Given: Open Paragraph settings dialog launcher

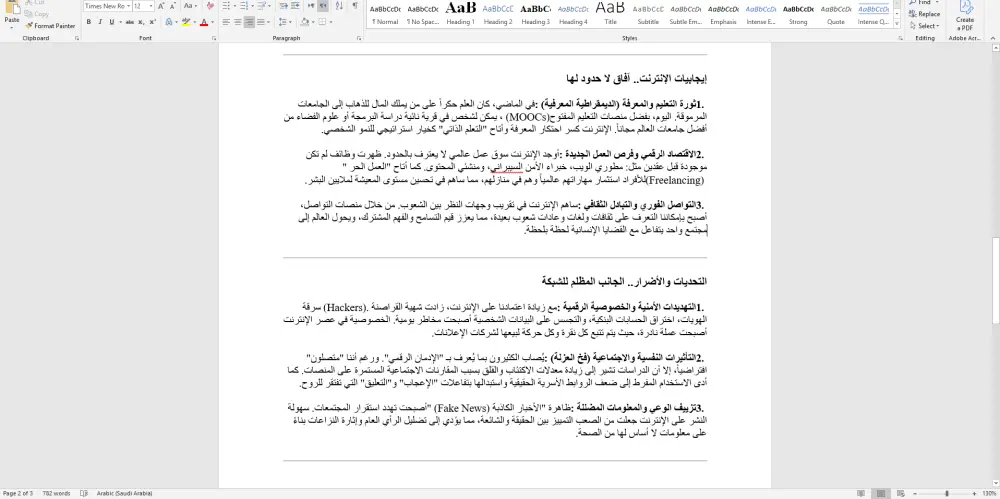Looking at the screenshot, I should 359,38.
